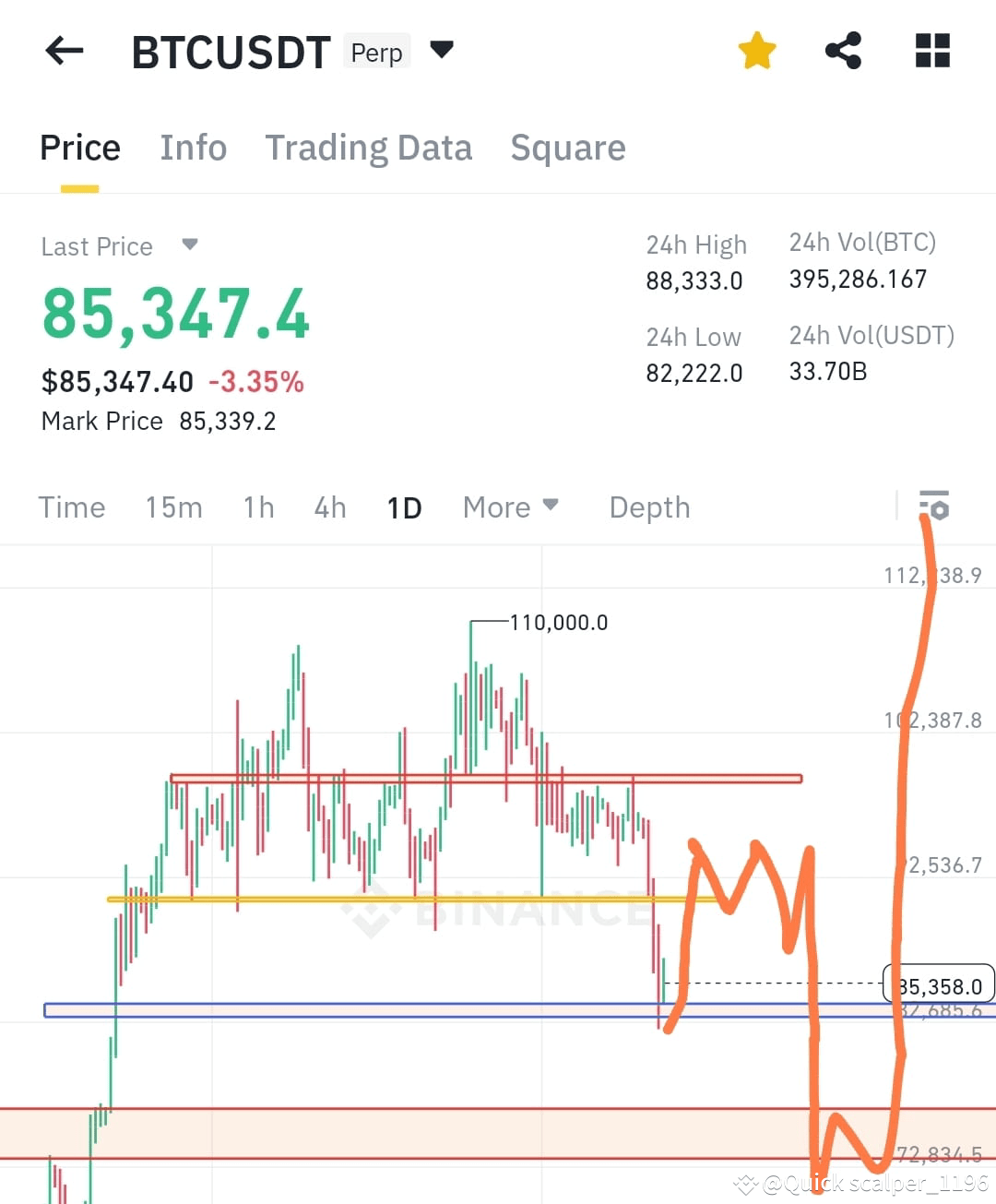Select the 1D timeframe control
996x1204 pixels.
(403, 507)
